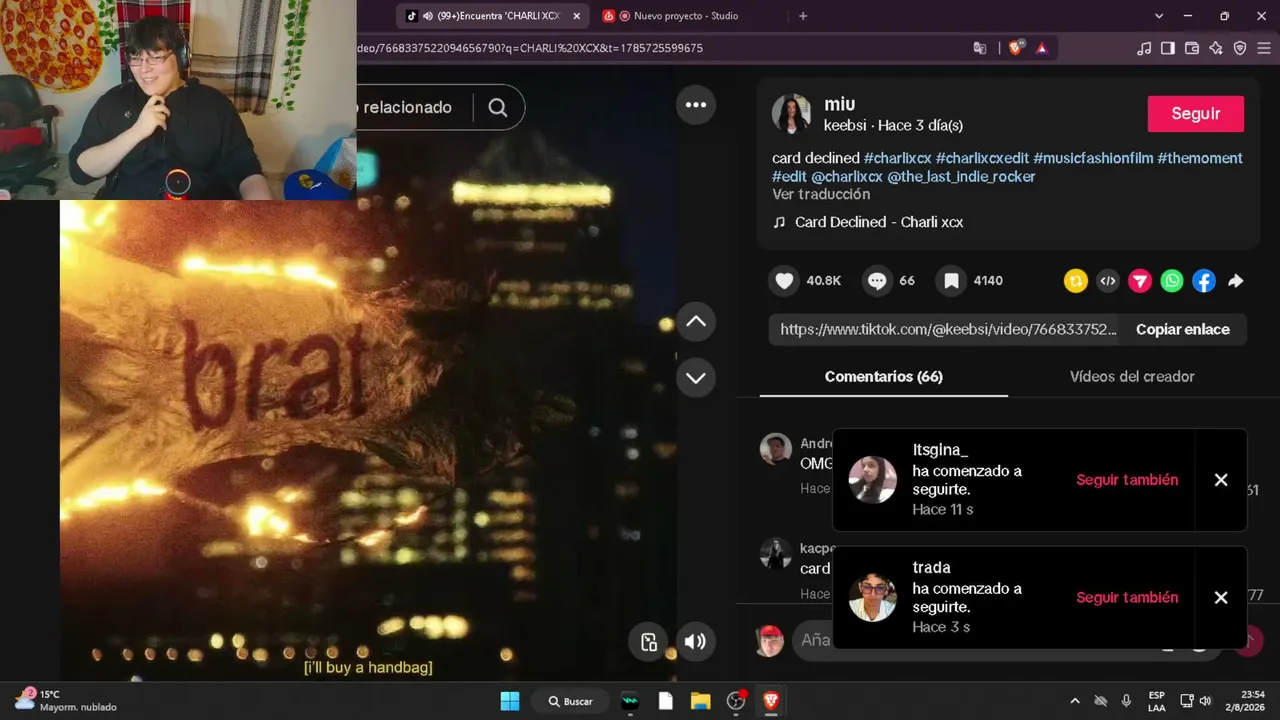Open the ESP LAA keyboard language switcher
1280x720 pixels.
tap(1157, 701)
